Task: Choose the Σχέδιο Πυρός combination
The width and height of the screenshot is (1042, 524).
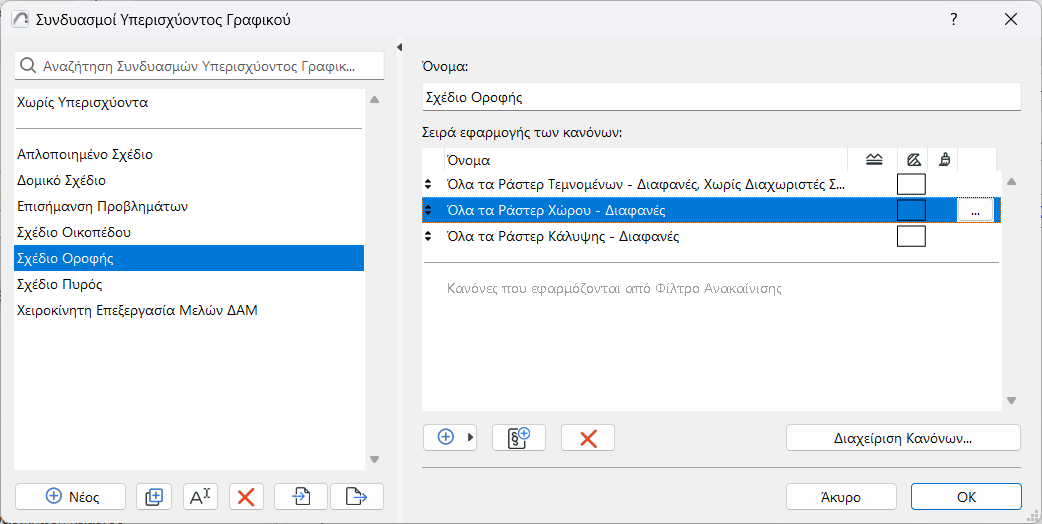Action: [x=60, y=284]
